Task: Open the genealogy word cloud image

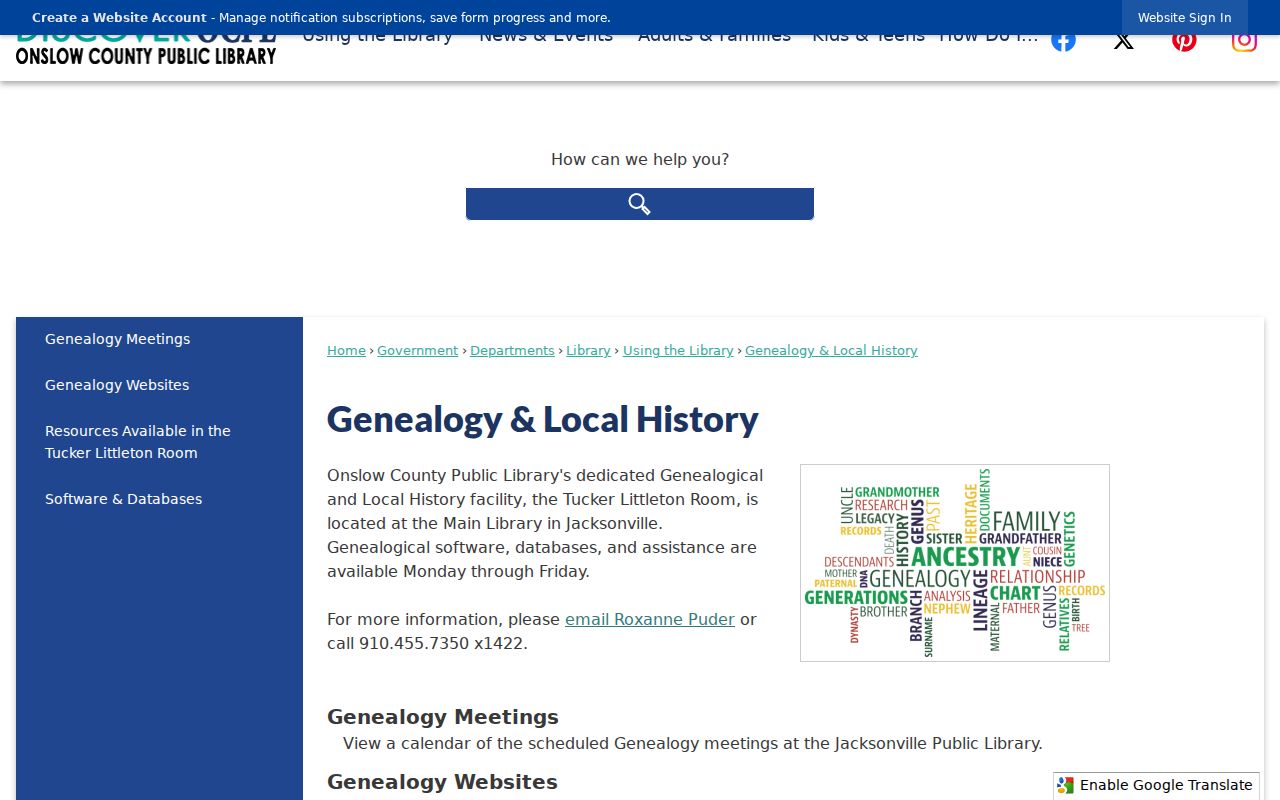Action: (955, 563)
